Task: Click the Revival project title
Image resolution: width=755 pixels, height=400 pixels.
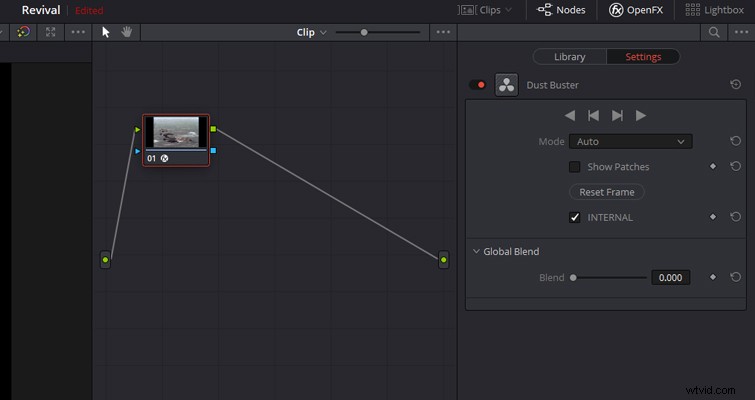Action: 41,10
